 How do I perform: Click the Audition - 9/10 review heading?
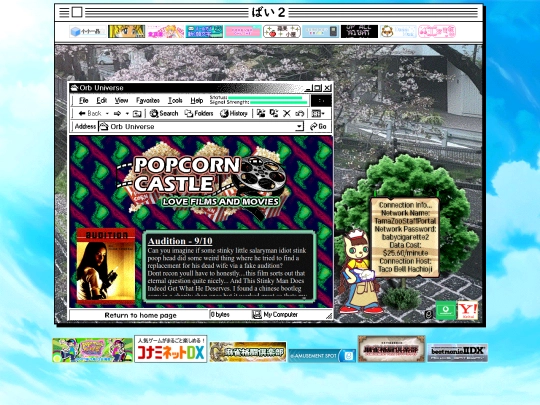(180, 241)
